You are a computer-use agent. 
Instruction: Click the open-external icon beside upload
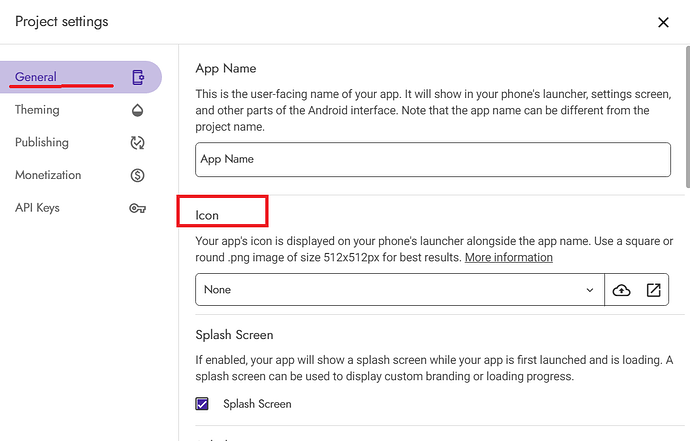[653, 290]
